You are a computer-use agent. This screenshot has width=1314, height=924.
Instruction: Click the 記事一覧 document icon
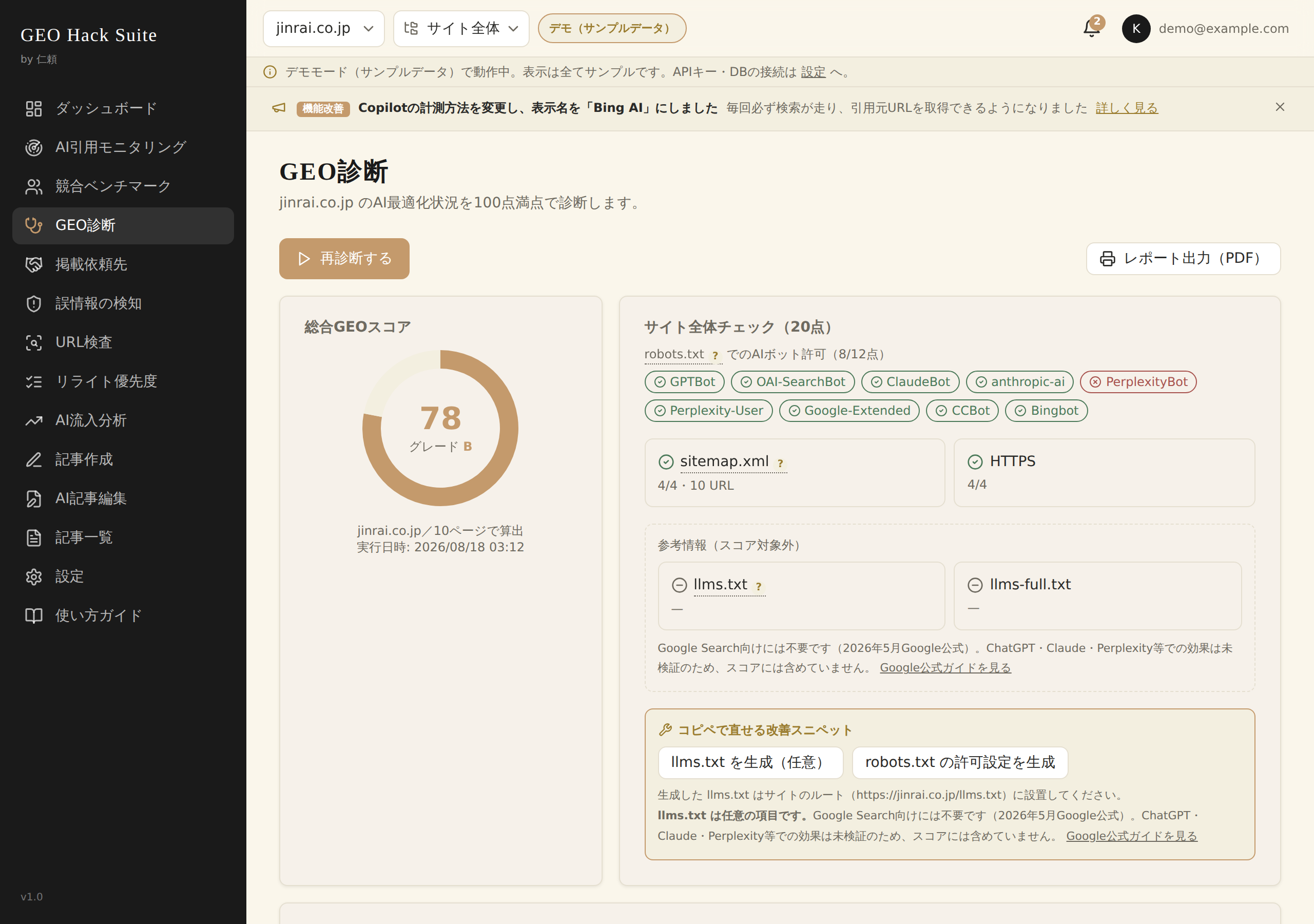click(34, 537)
